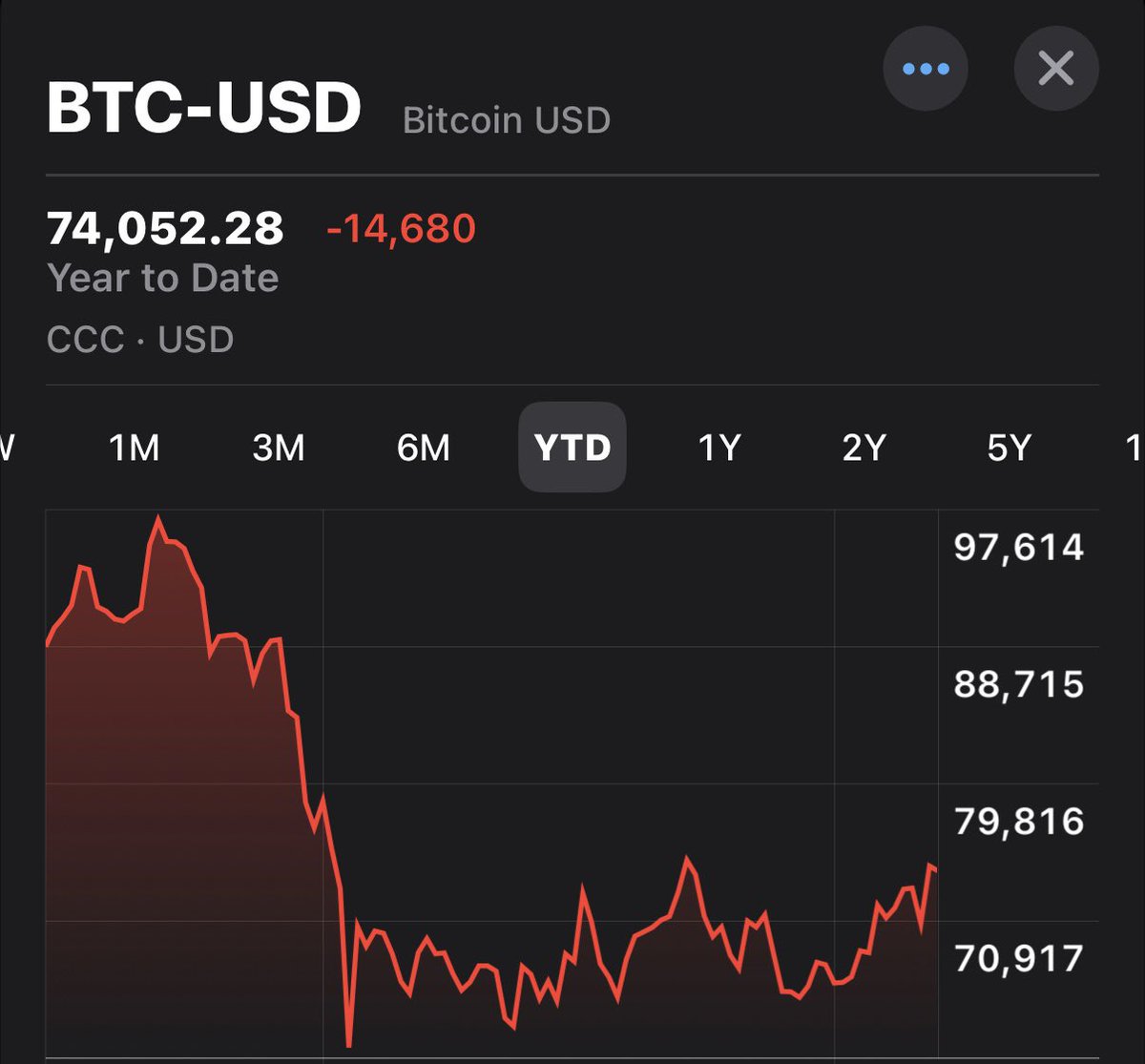Tap the 74,052.28 current price

(165, 229)
